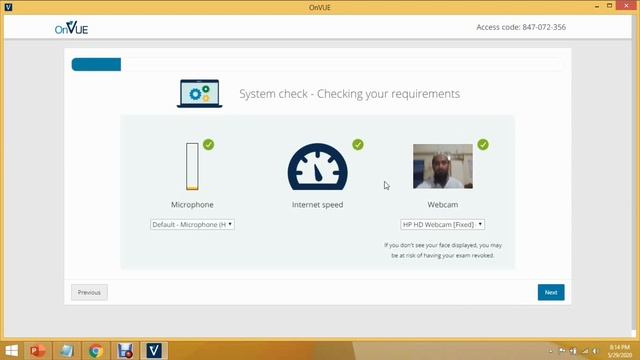The height and width of the screenshot is (360, 640).
Task: Click the green checkmark beside Microphone
Action: coord(209,144)
